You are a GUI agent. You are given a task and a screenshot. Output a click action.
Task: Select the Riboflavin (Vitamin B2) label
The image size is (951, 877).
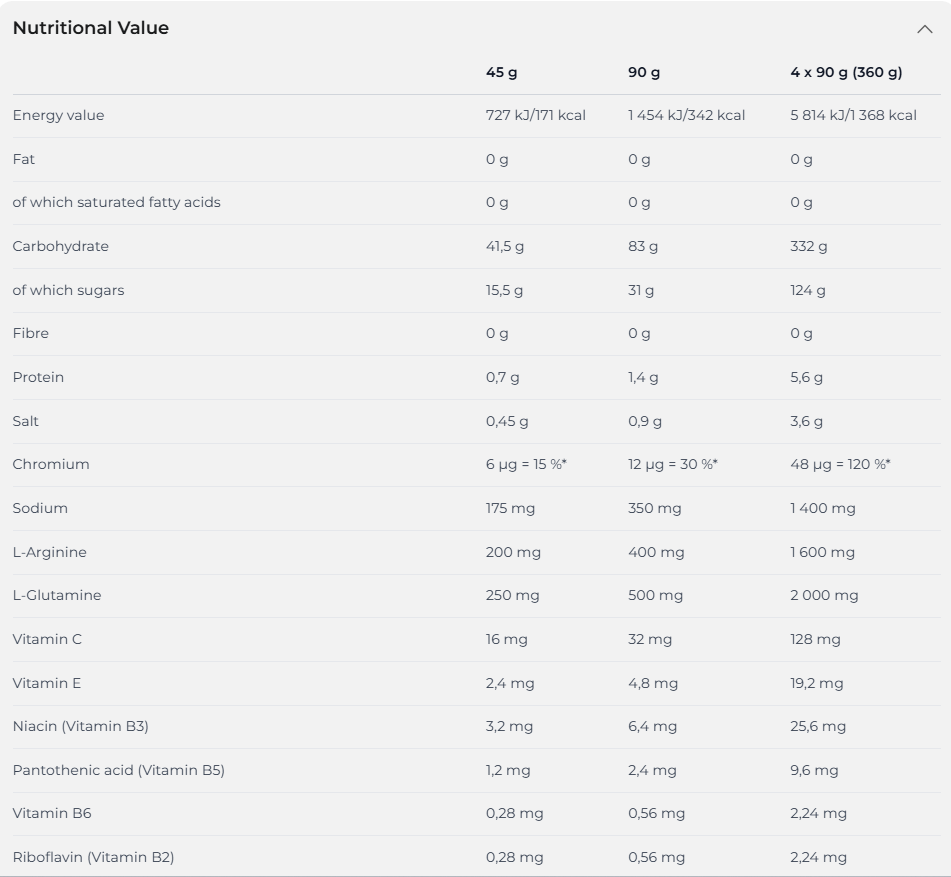pyautogui.click(x=93, y=857)
